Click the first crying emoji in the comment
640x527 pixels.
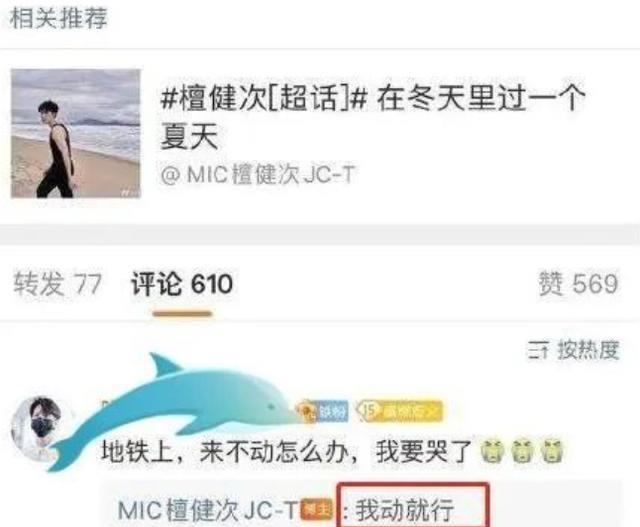[493, 451]
